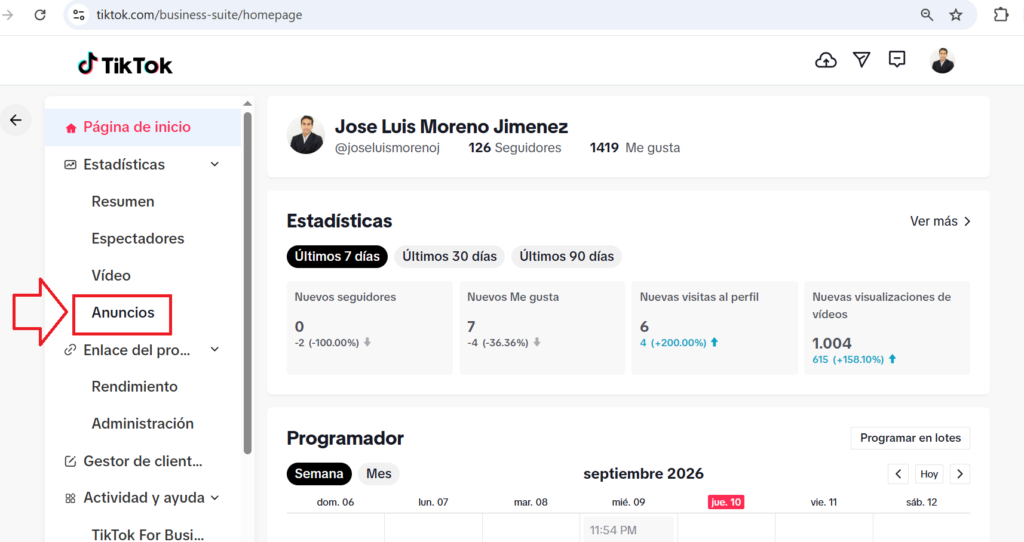Screen dimensions: 1024x542
Task: Switch scheduler to Semana view
Action: [319, 474]
